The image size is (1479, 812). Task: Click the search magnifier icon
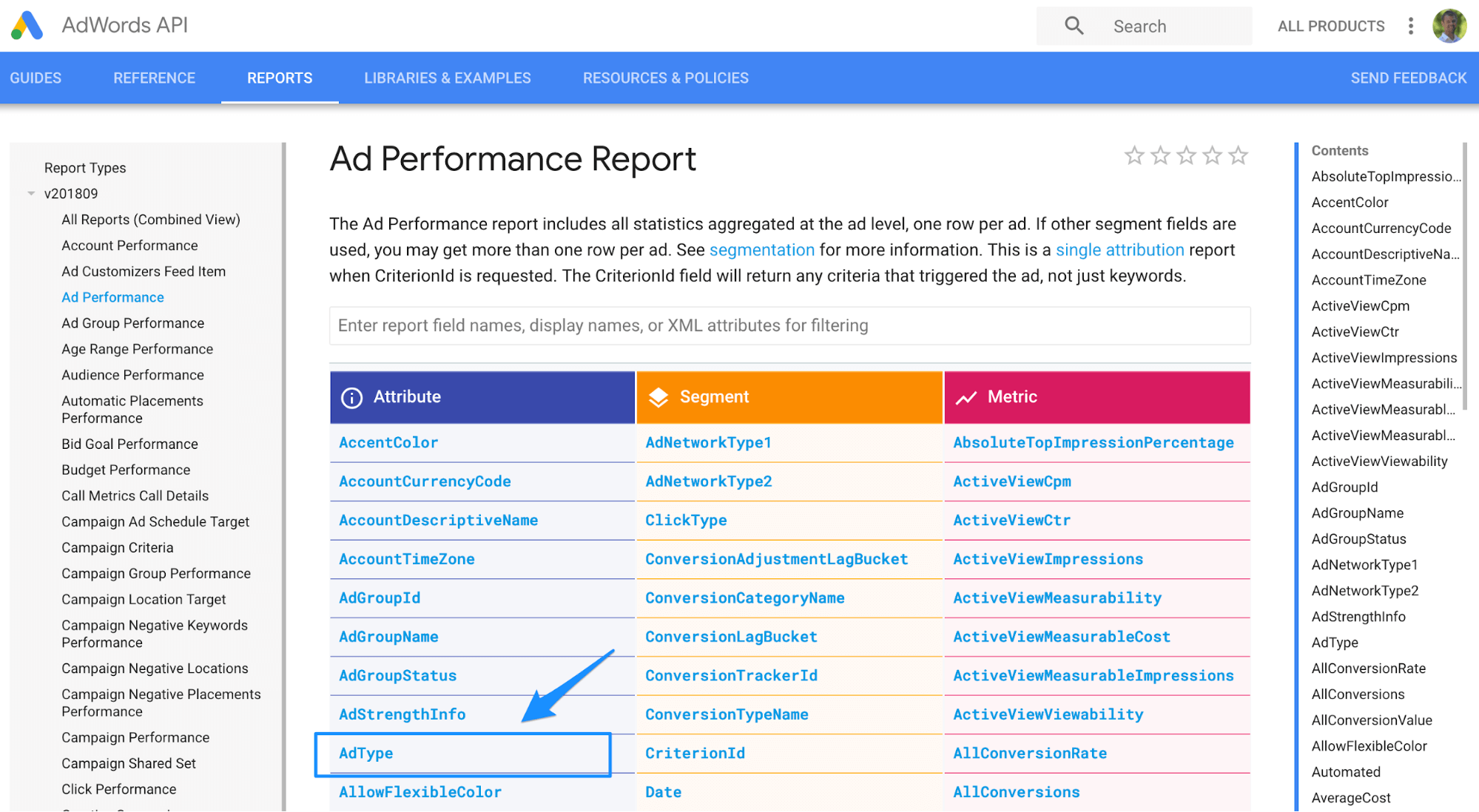pos(1074,26)
